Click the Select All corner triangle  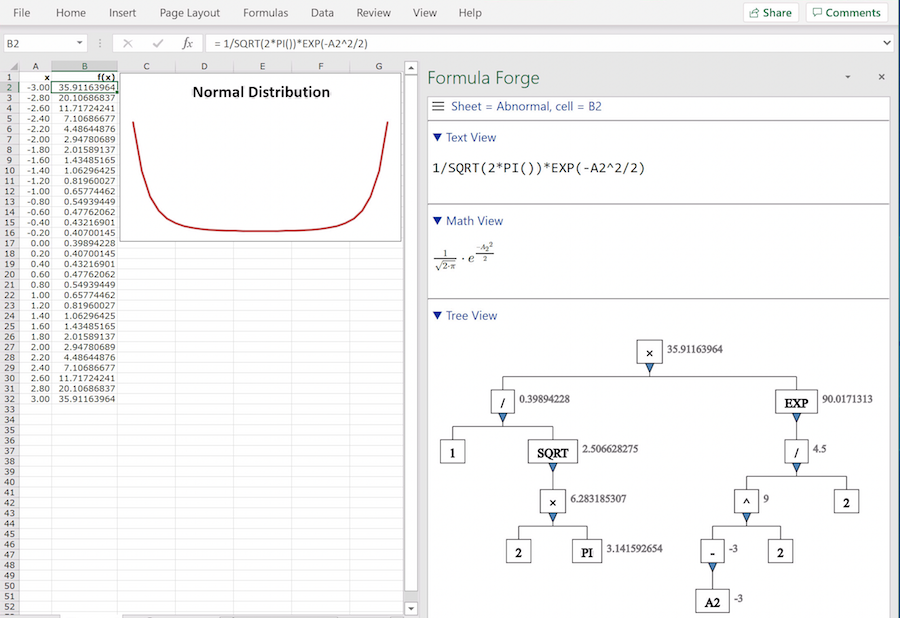pyautogui.click(x=14, y=67)
